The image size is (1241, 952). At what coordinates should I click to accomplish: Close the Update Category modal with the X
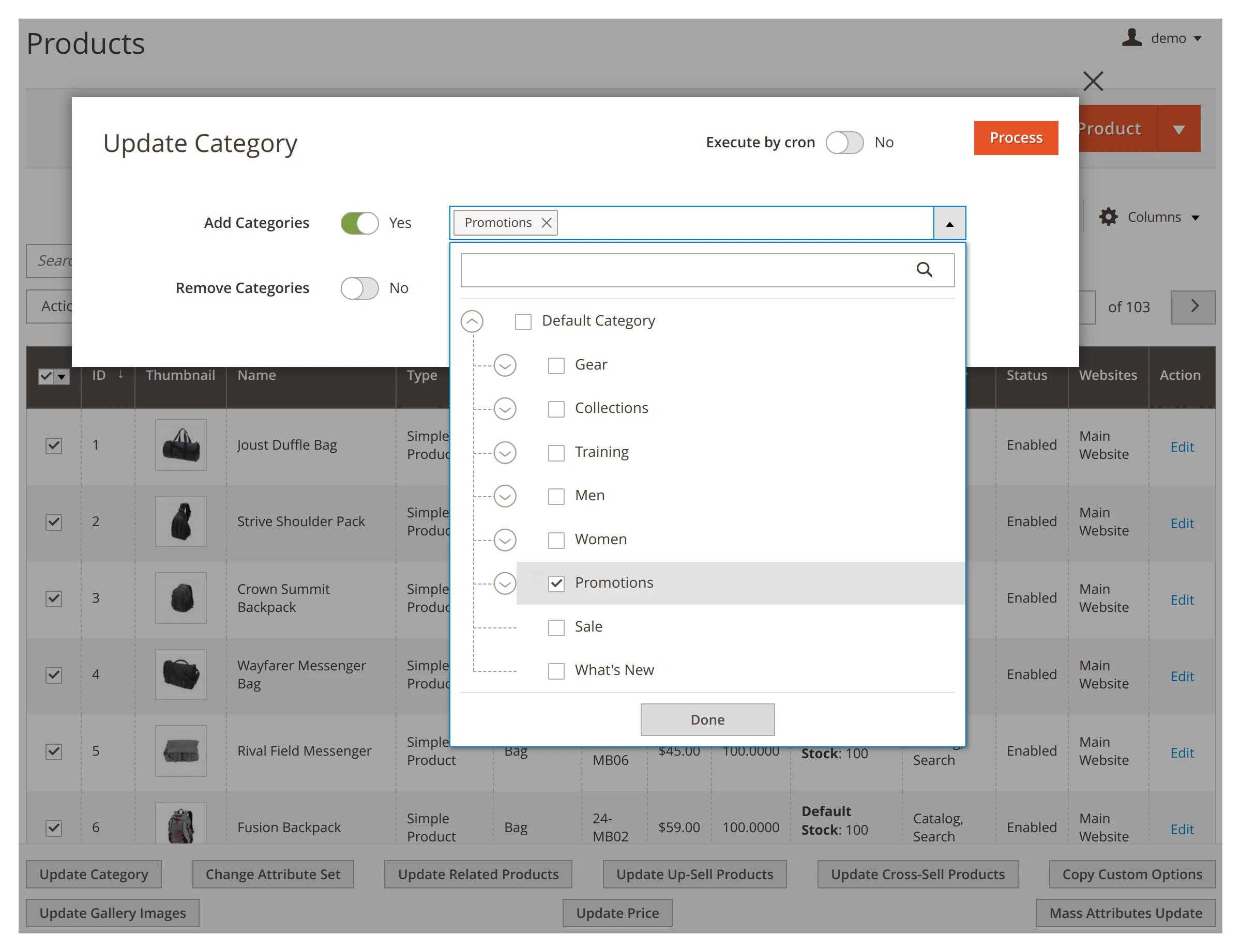pos(1093,81)
